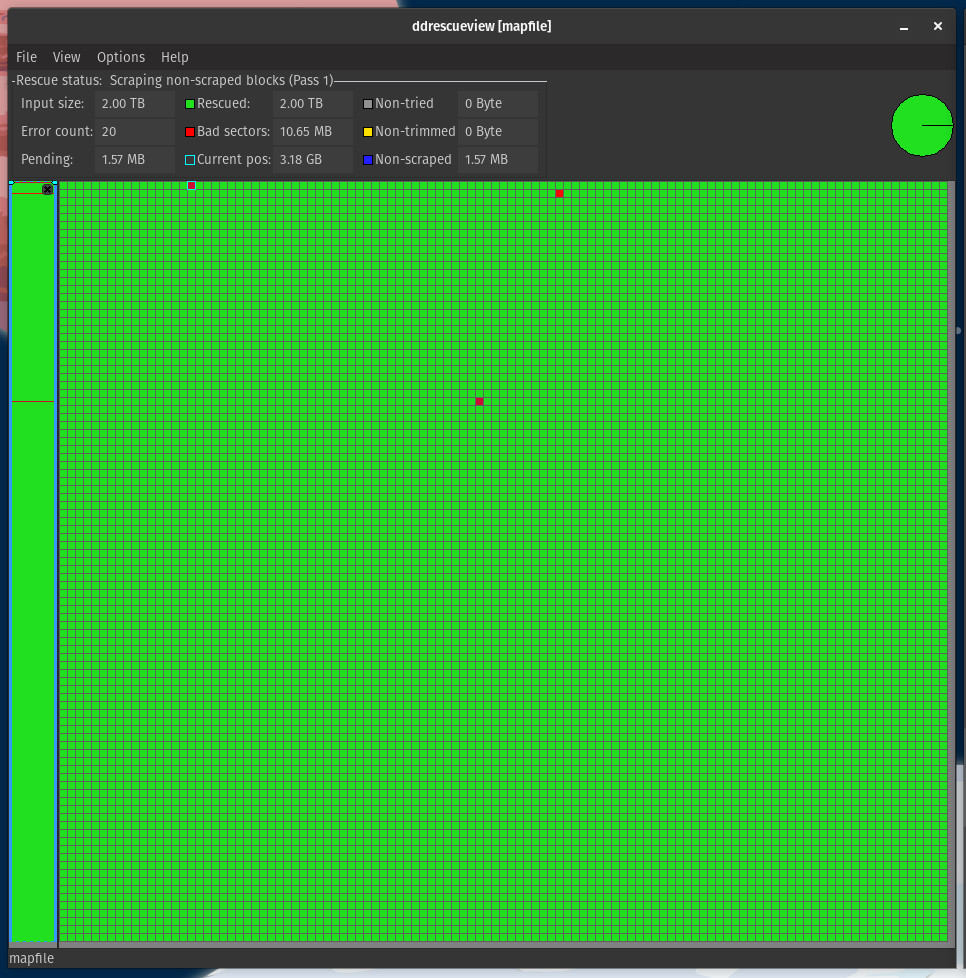Click the Error count value field
Image resolution: width=966 pixels, height=978 pixels.
[x=134, y=131]
